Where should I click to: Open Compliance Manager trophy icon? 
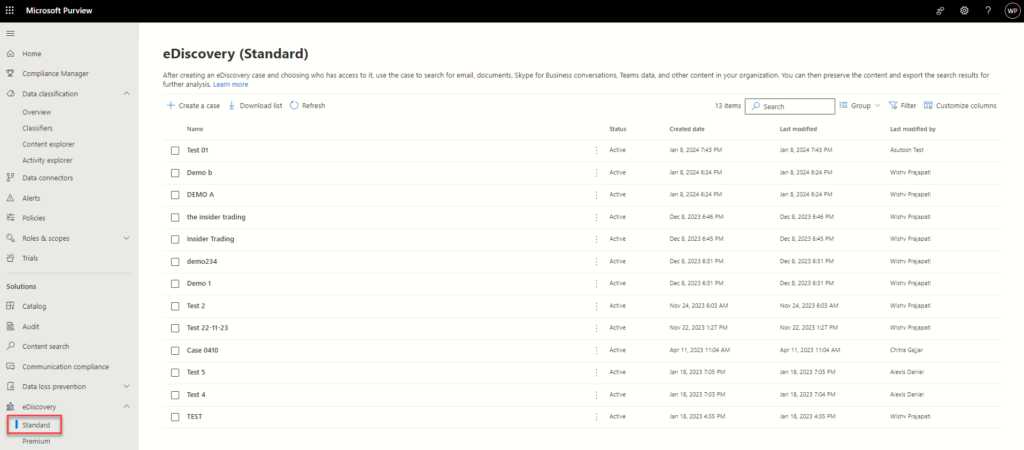[x=11, y=74]
